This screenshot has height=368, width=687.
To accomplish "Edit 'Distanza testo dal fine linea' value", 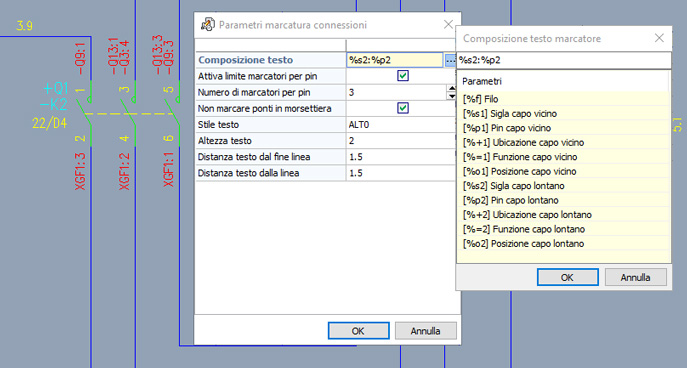I will (401, 157).
